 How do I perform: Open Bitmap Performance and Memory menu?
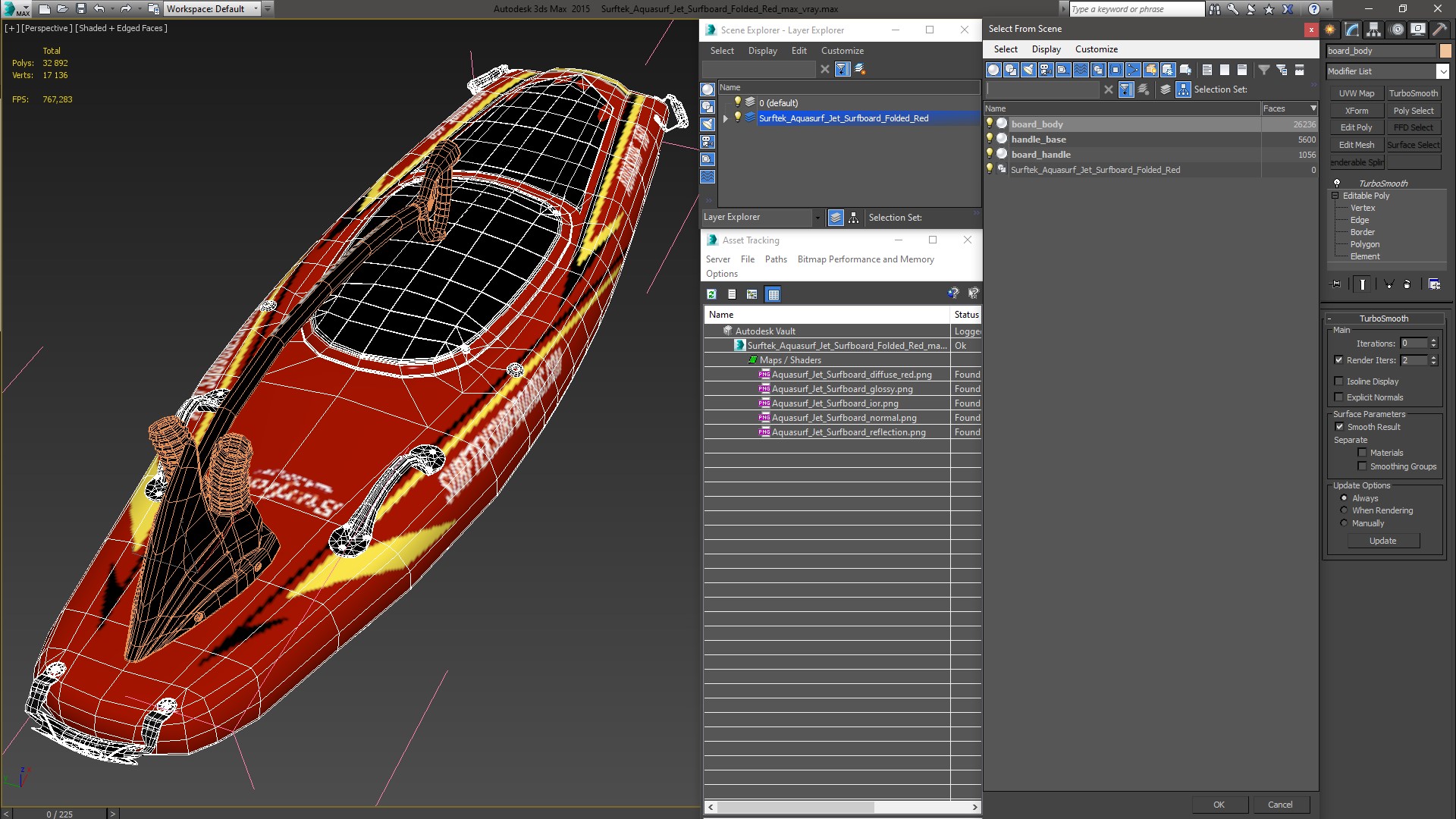click(x=866, y=259)
